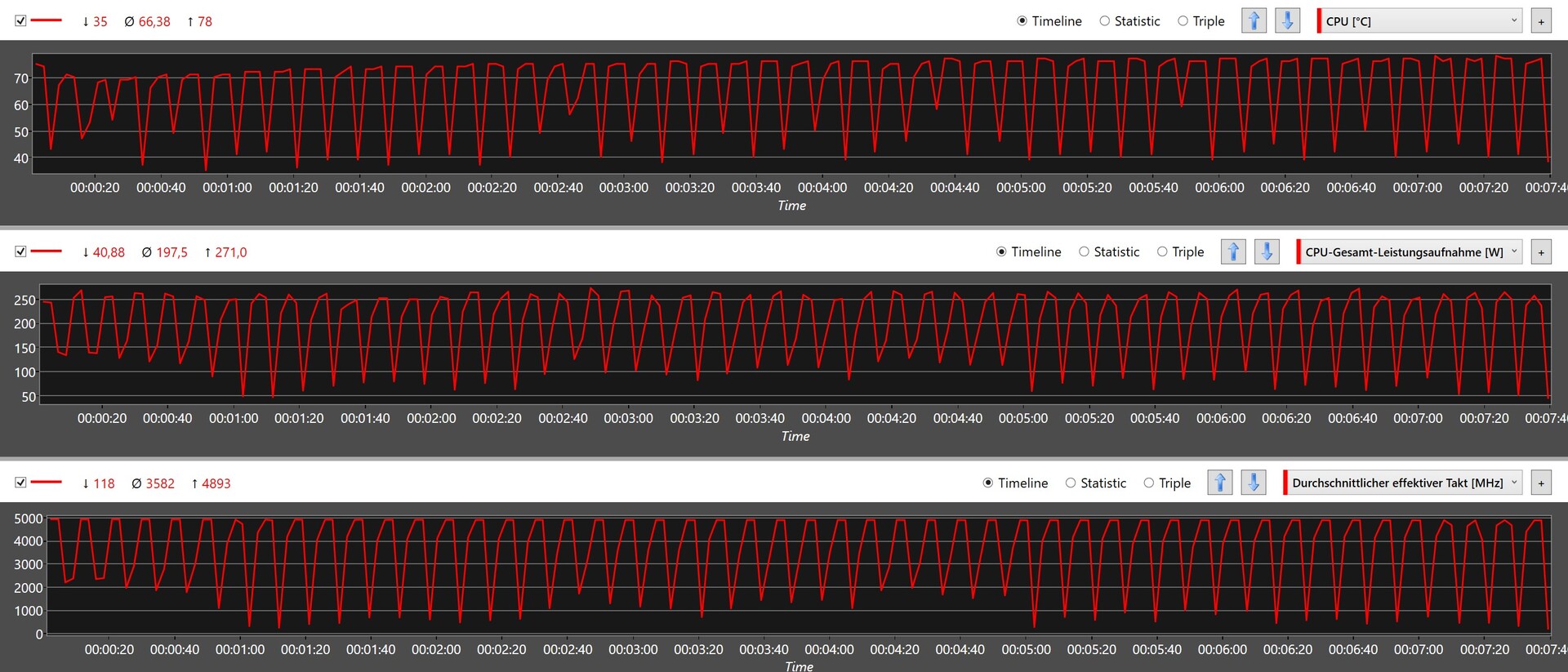Click 00:04:00 marker on temperature graph

click(822, 187)
